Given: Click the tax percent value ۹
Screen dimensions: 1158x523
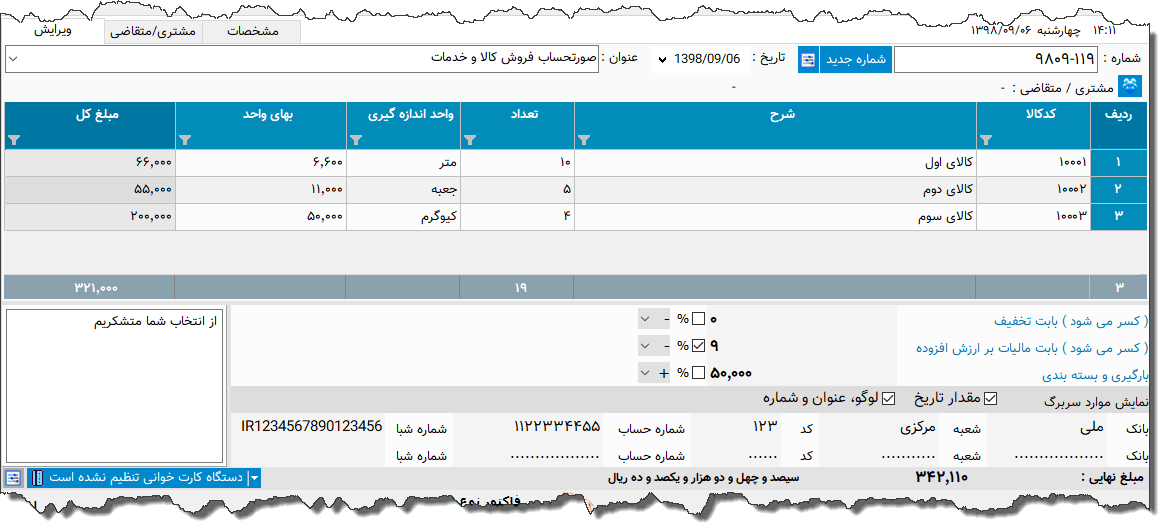Looking at the screenshot, I should coord(714,345).
